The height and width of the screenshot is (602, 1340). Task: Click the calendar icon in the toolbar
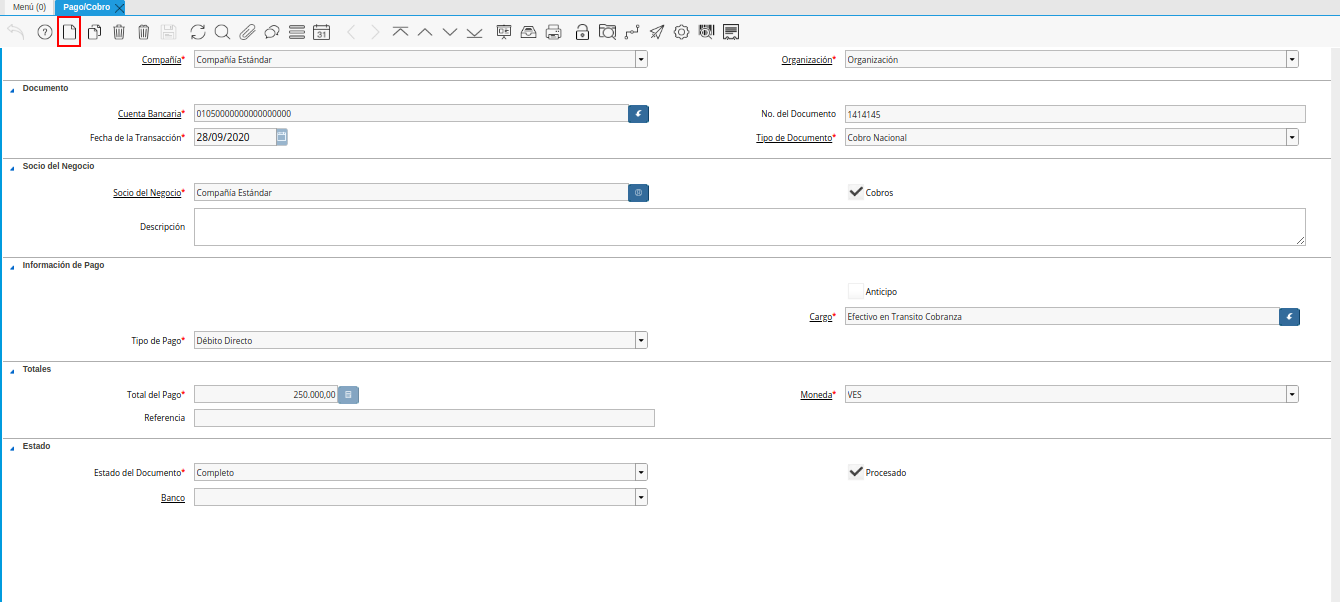pyautogui.click(x=321, y=32)
